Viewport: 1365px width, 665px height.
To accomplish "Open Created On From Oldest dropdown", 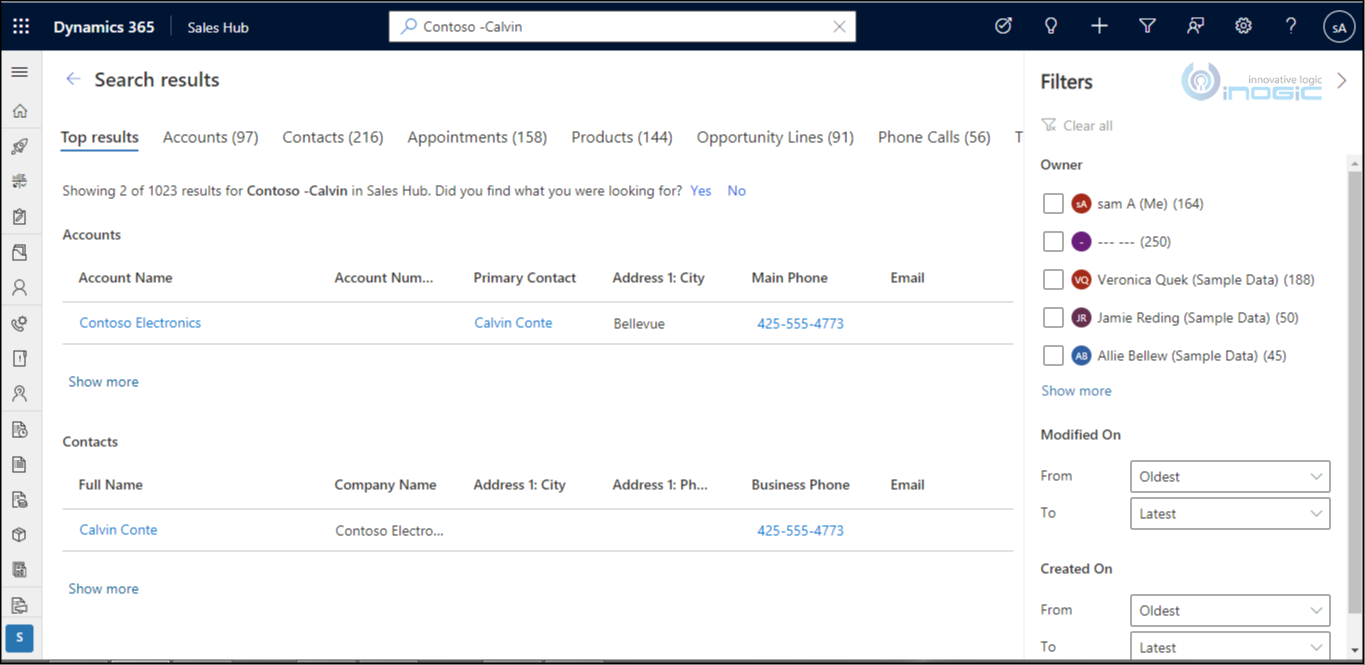I will point(1229,611).
